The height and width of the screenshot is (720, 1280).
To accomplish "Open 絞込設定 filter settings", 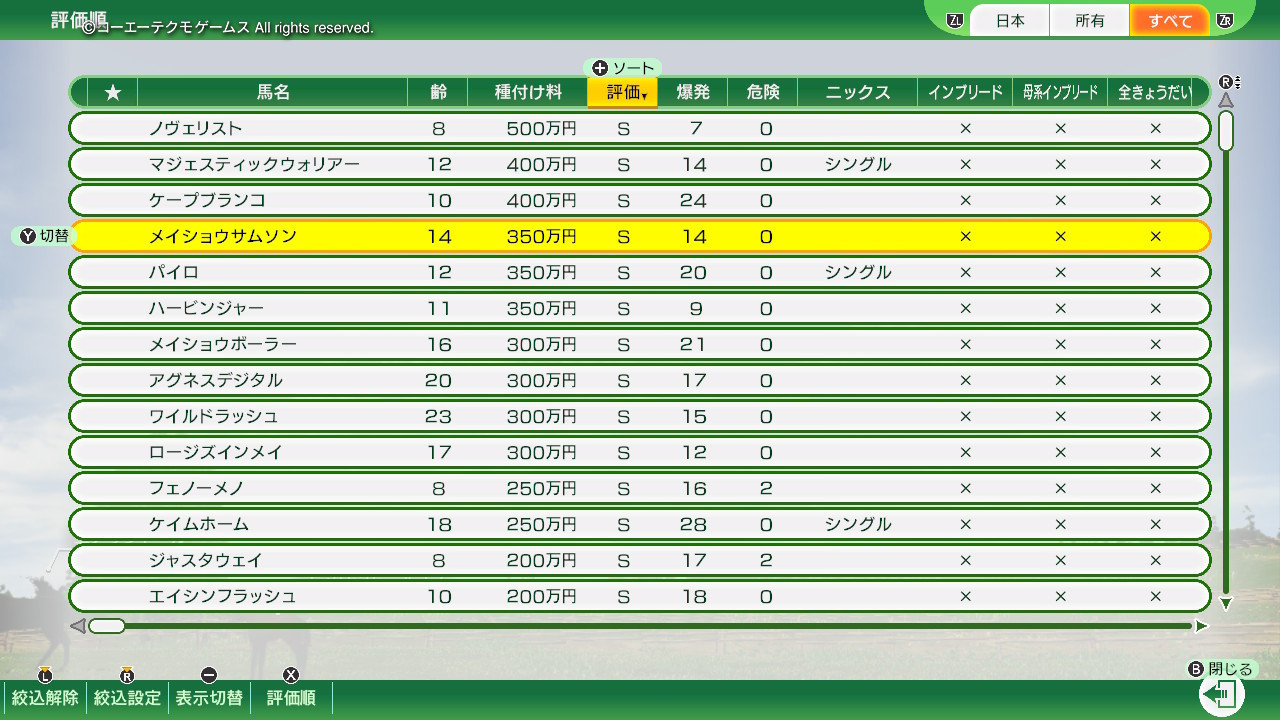I will (127, 698).
